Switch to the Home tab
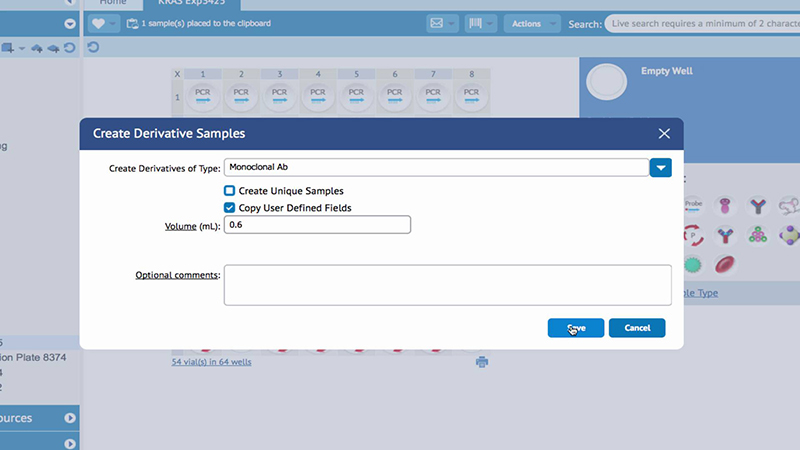Screen dimensions: 800x450 pos(113,3)
